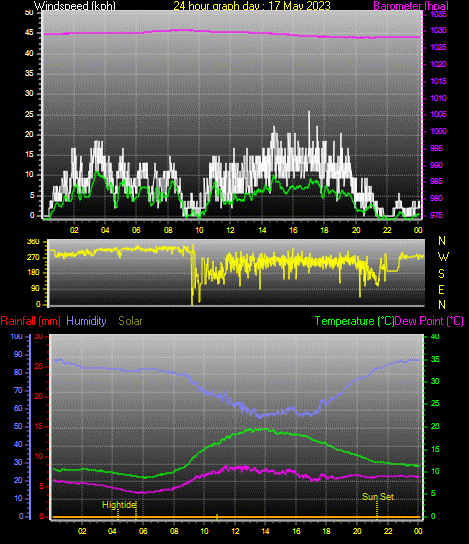
Task: Click the "1005" barometer axis value
Action: coord(438,114)
